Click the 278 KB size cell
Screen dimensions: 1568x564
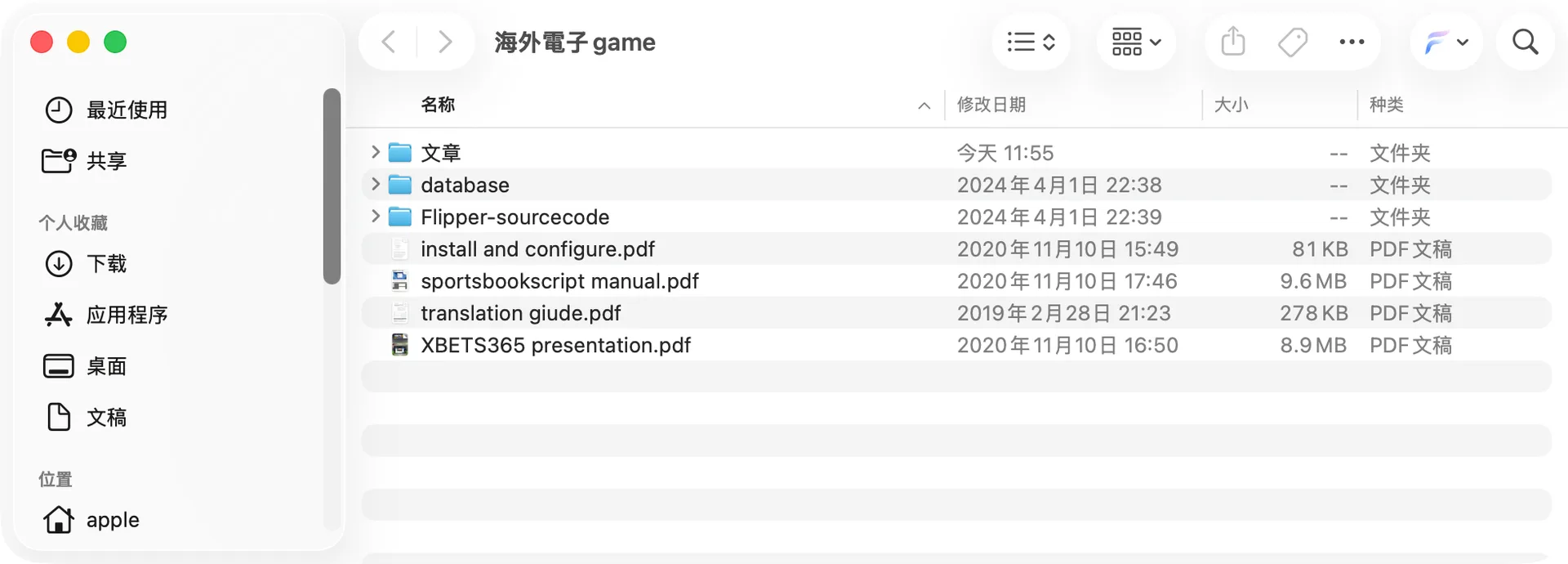[1313, 312]
